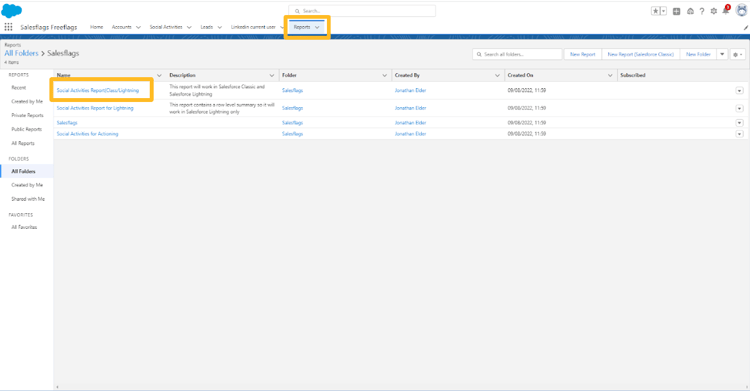Open the Leads tab
The width and height of the screenshot is (750, 391).
[207, 27]
